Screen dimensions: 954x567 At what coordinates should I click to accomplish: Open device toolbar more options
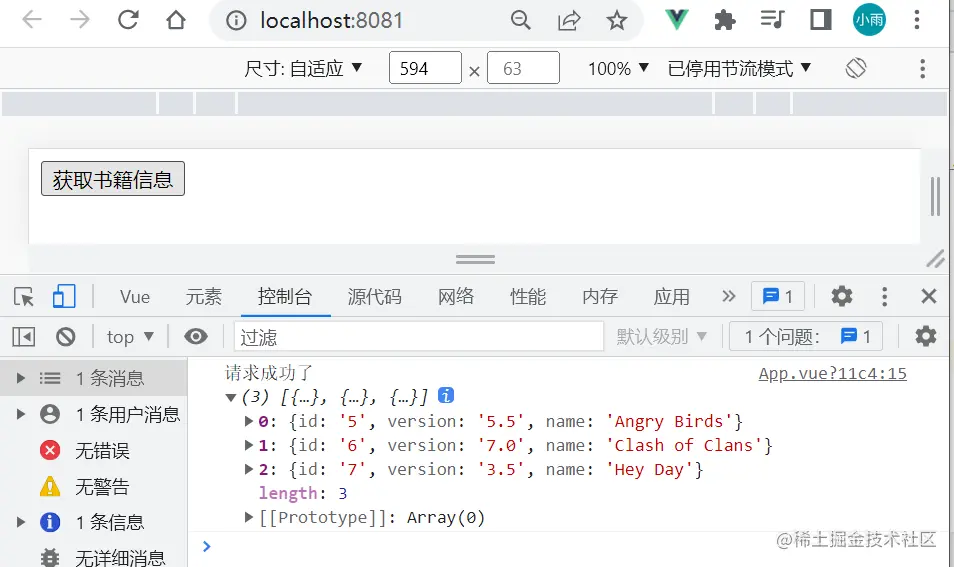click(922, 68)
